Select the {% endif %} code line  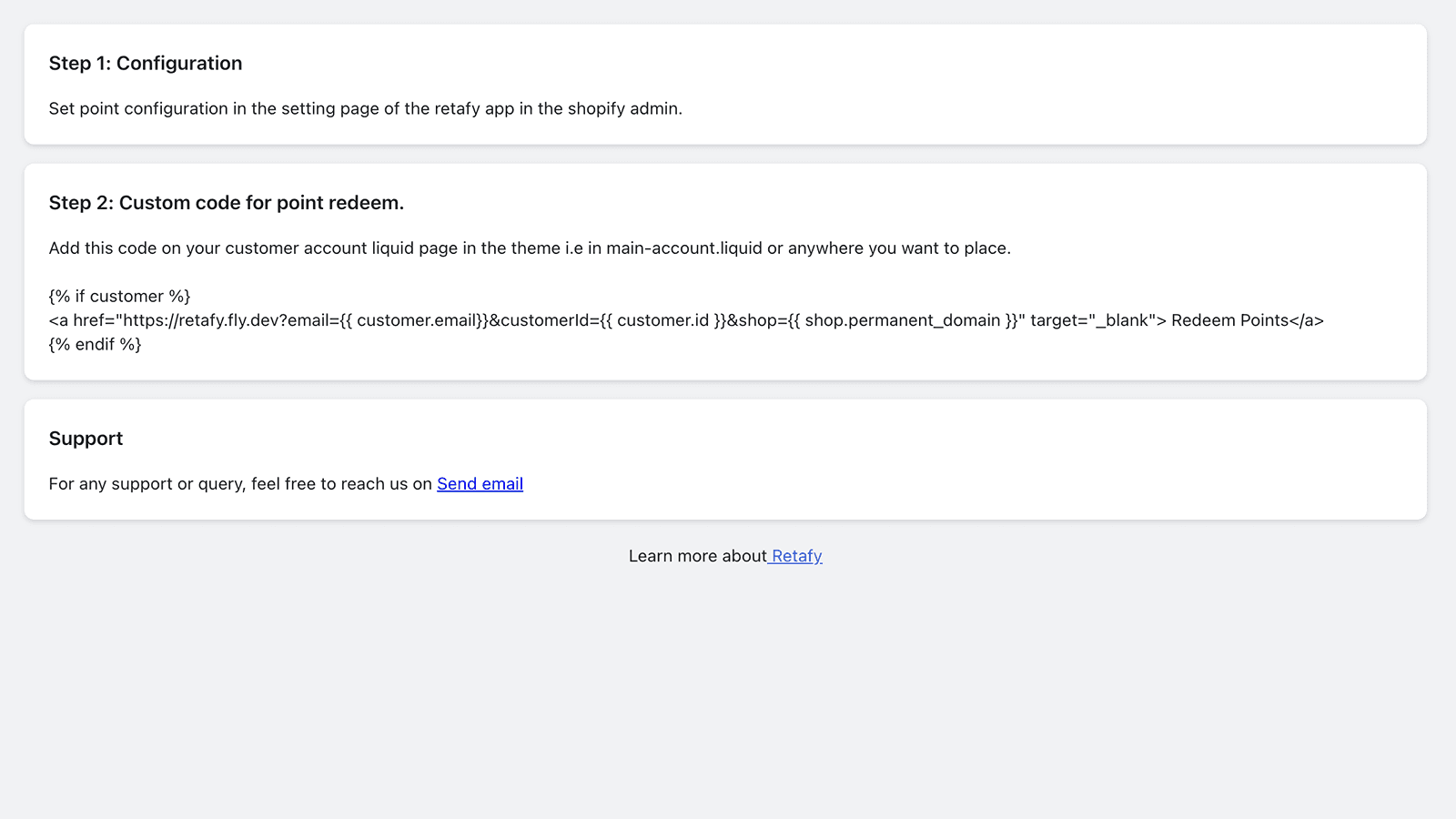[x=95, y=344]
